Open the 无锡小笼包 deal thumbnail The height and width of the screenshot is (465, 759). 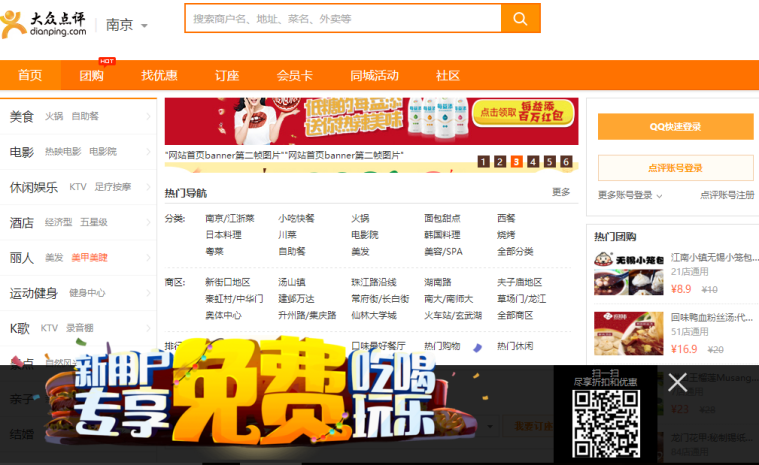(628, 273)
